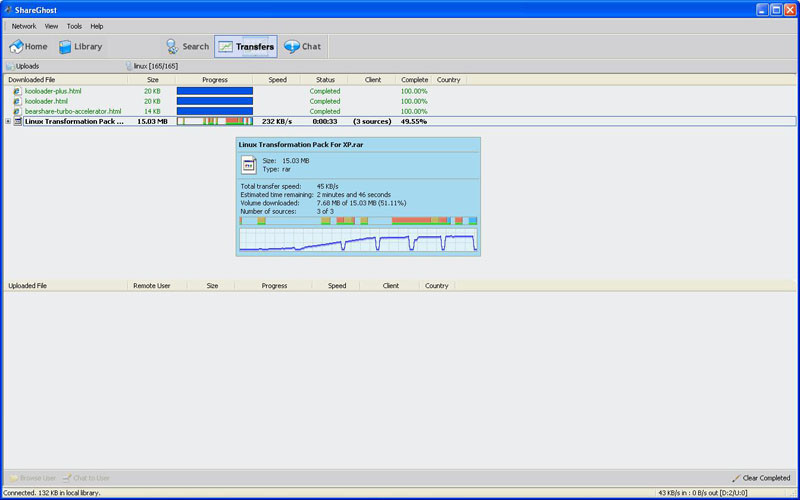800x500 pixels.
Task: Click the Clear Completed button
Action: point(762,478)
